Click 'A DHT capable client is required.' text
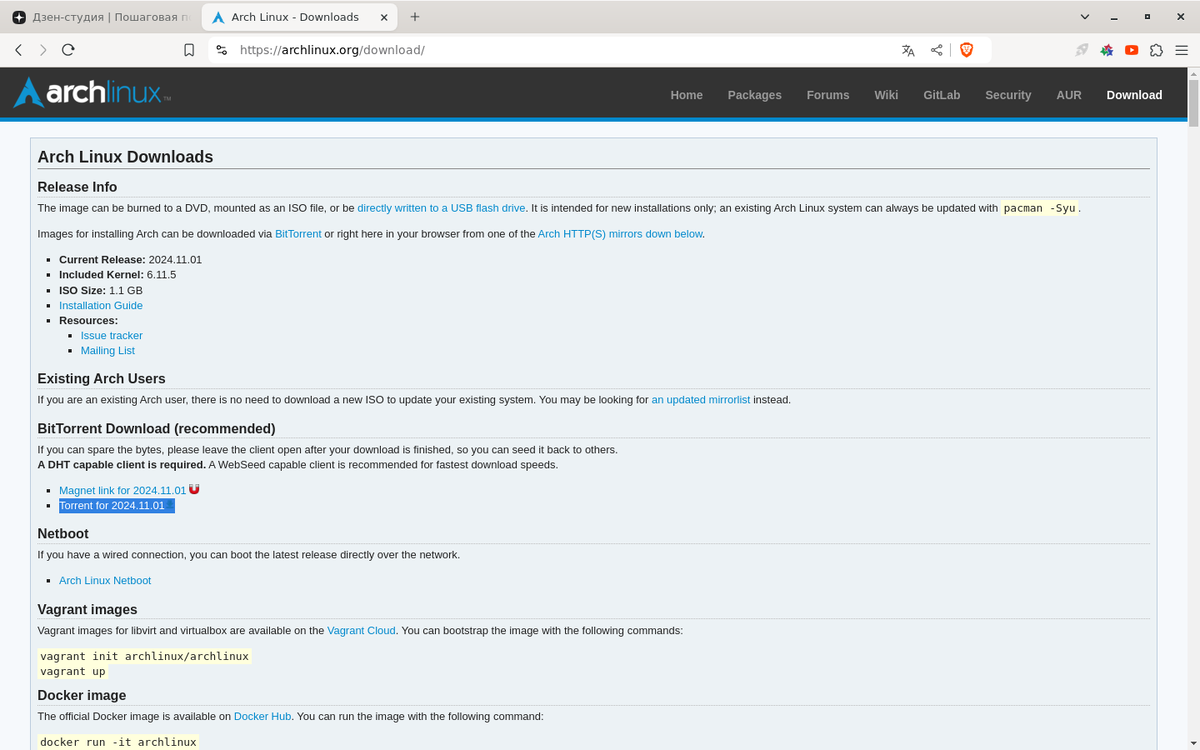This screenshot has width=1200, height=750. (121, 465)
